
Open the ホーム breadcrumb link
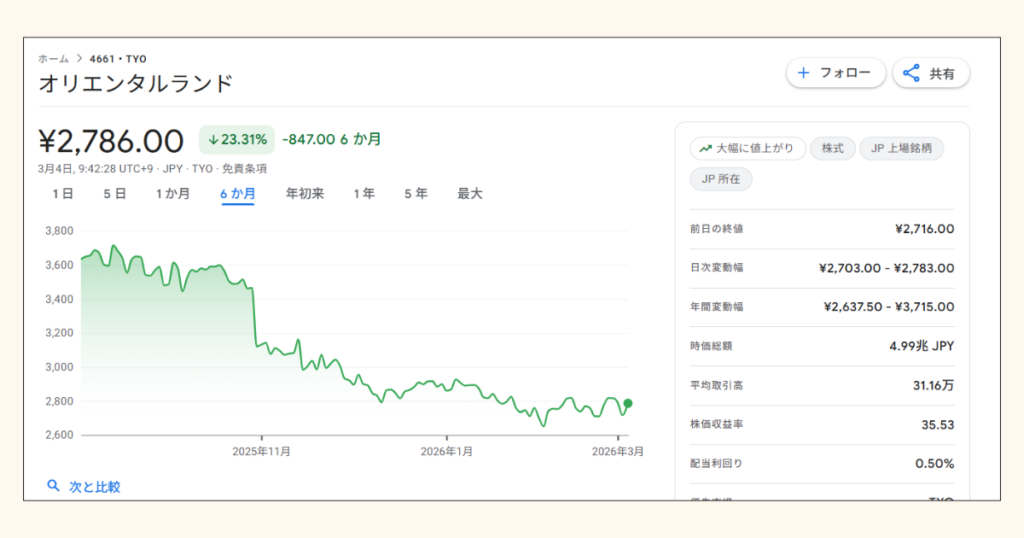pos(53,59)
